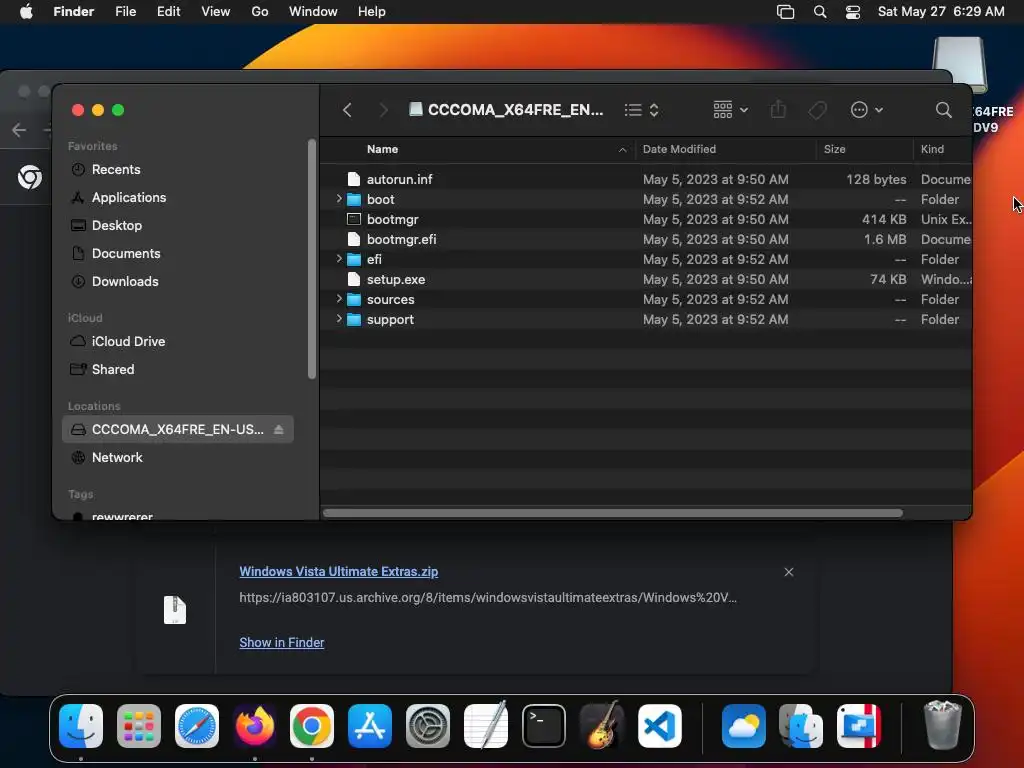This screenshot has width=1024, height=768.
Task: Eject the CCCOMA_X64FRE_EN-US volume
Action: [279, 430]
